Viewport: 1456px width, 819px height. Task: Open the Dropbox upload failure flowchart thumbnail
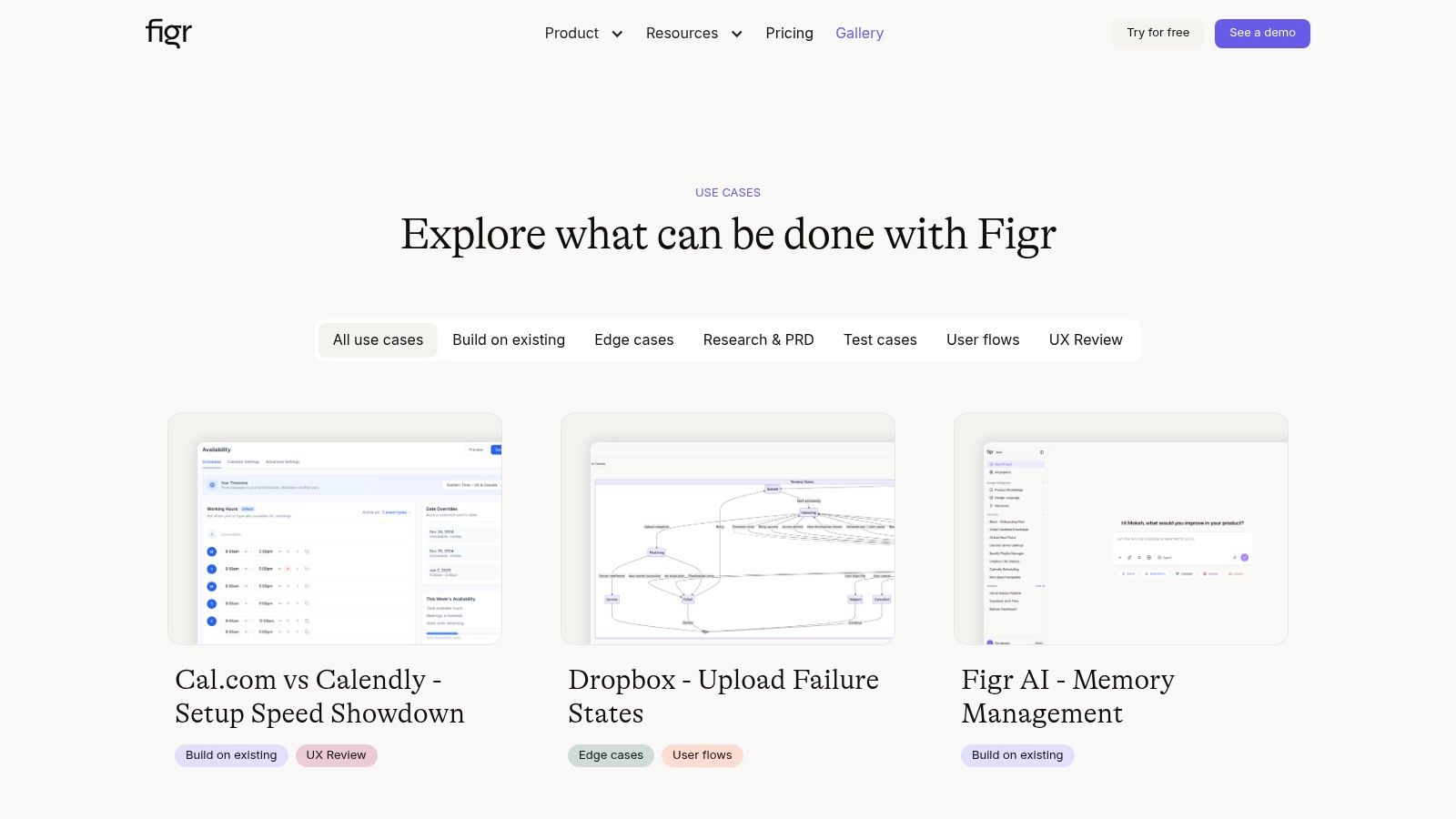728,529
